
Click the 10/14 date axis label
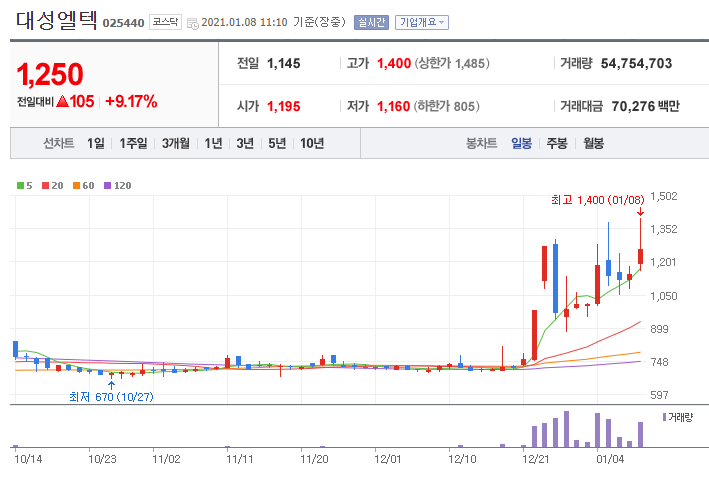28,459
